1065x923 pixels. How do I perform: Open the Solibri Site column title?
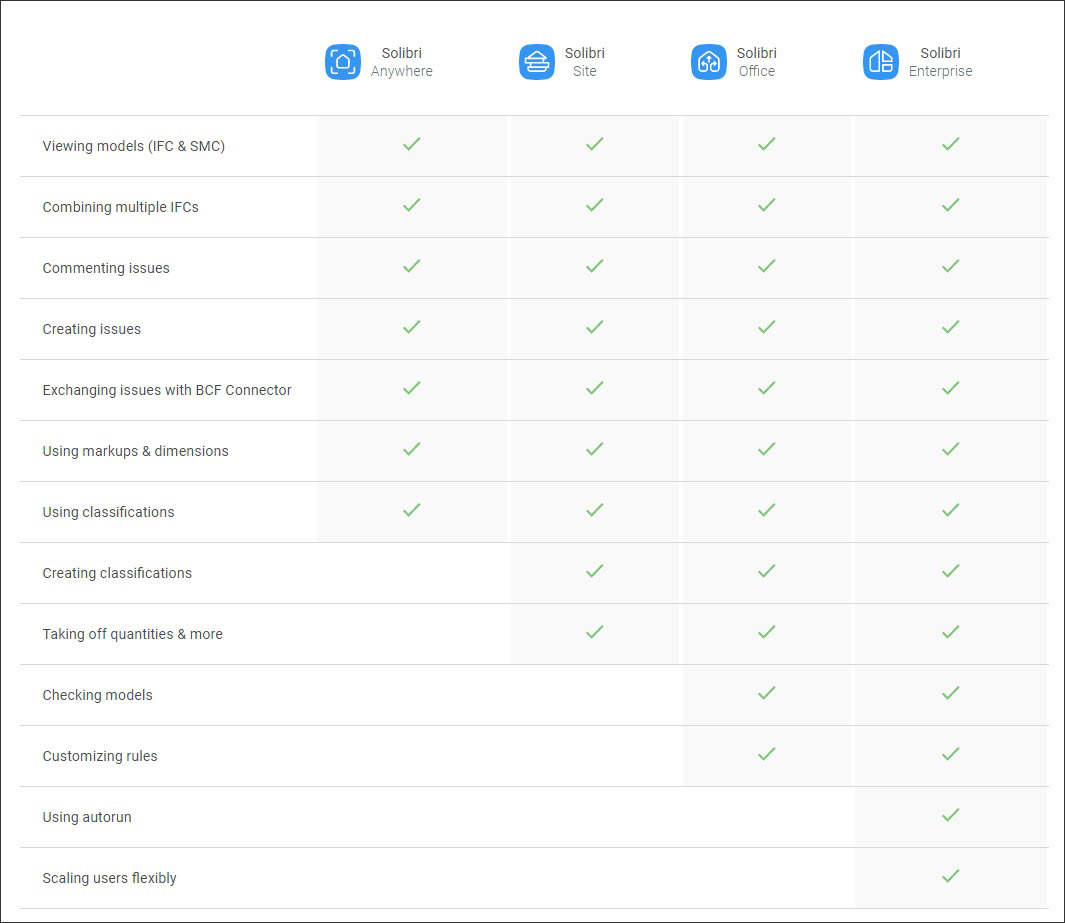pos(585,62)
